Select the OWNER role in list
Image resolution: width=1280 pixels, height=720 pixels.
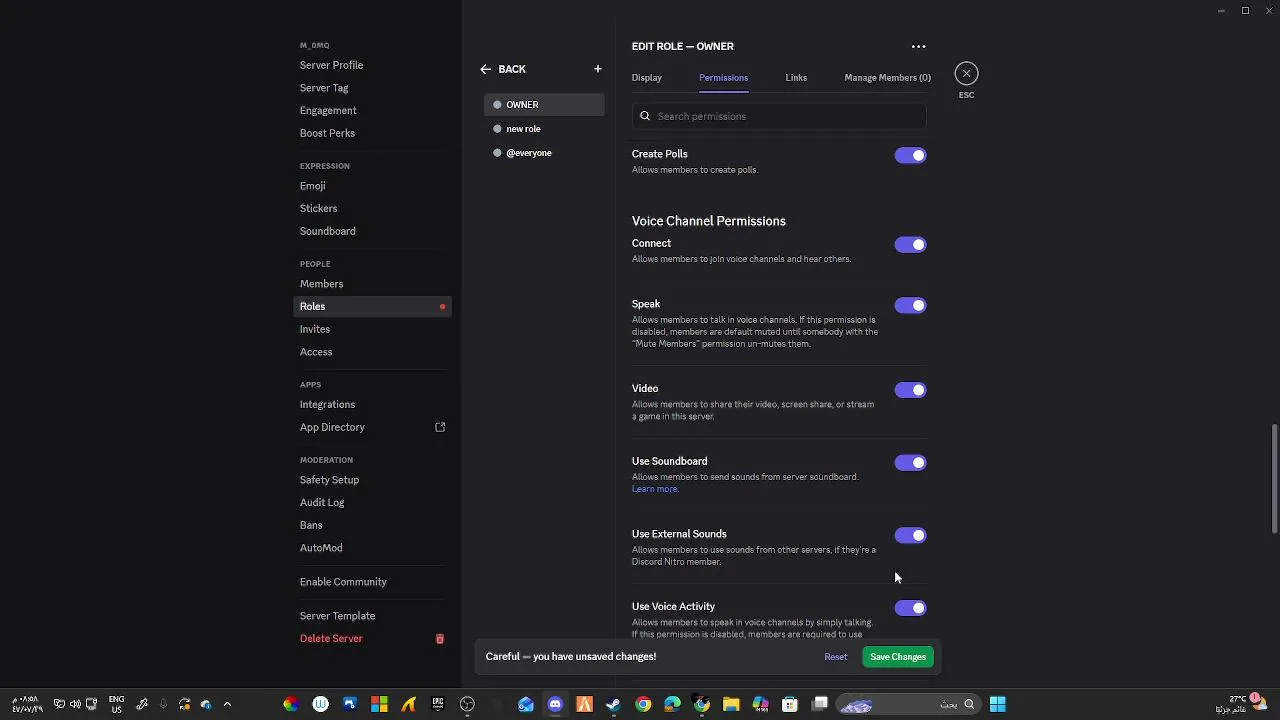pos(544,104)
